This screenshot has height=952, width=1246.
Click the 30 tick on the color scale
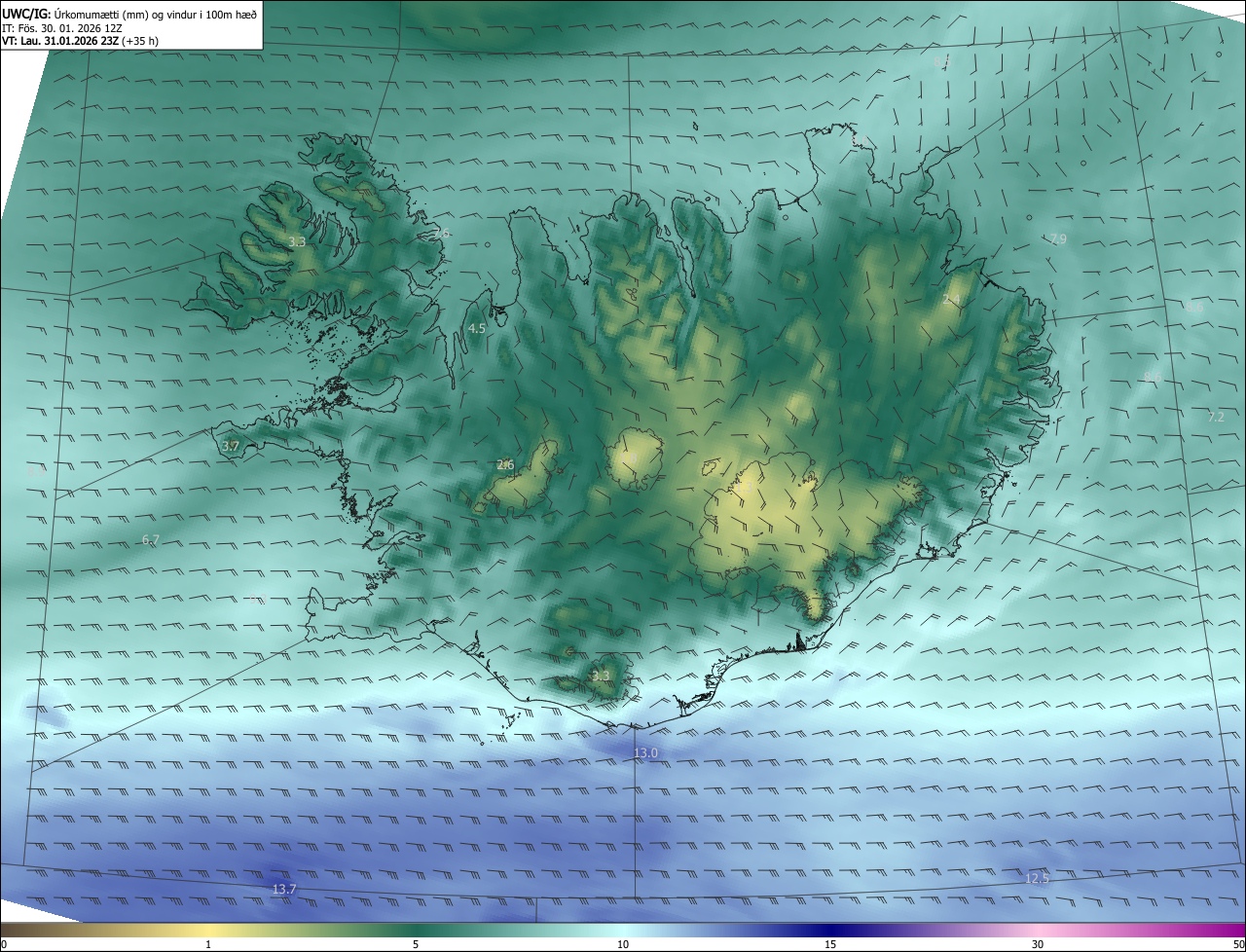[x=1038, y=944]
